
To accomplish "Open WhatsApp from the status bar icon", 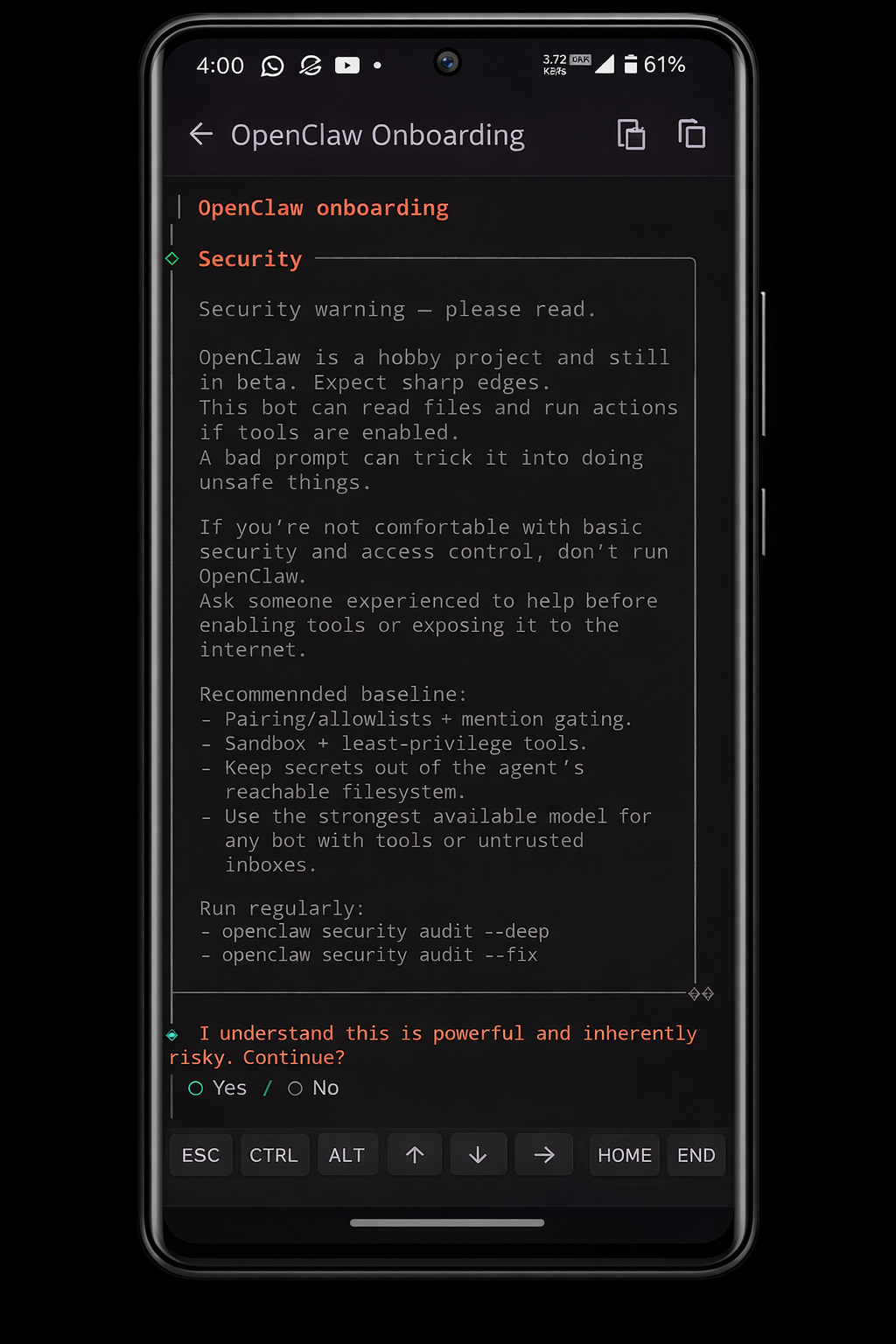I will pos(273,66).
